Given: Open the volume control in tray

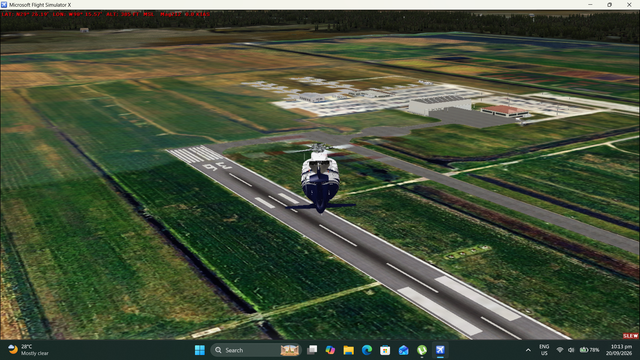Looking at the screenshot, I should 571,350.
